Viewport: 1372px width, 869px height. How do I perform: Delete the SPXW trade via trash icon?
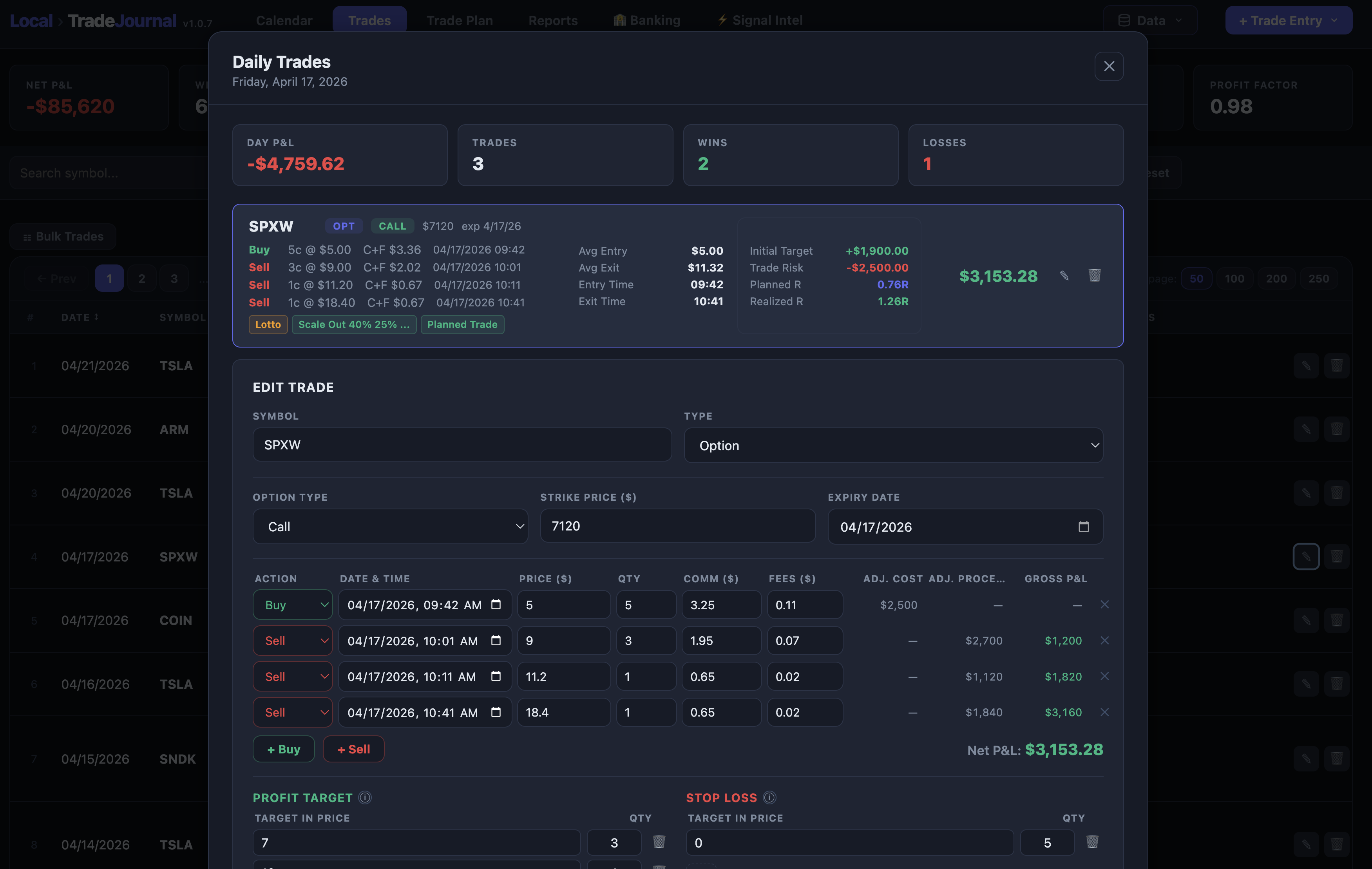tap(1094, 276)
